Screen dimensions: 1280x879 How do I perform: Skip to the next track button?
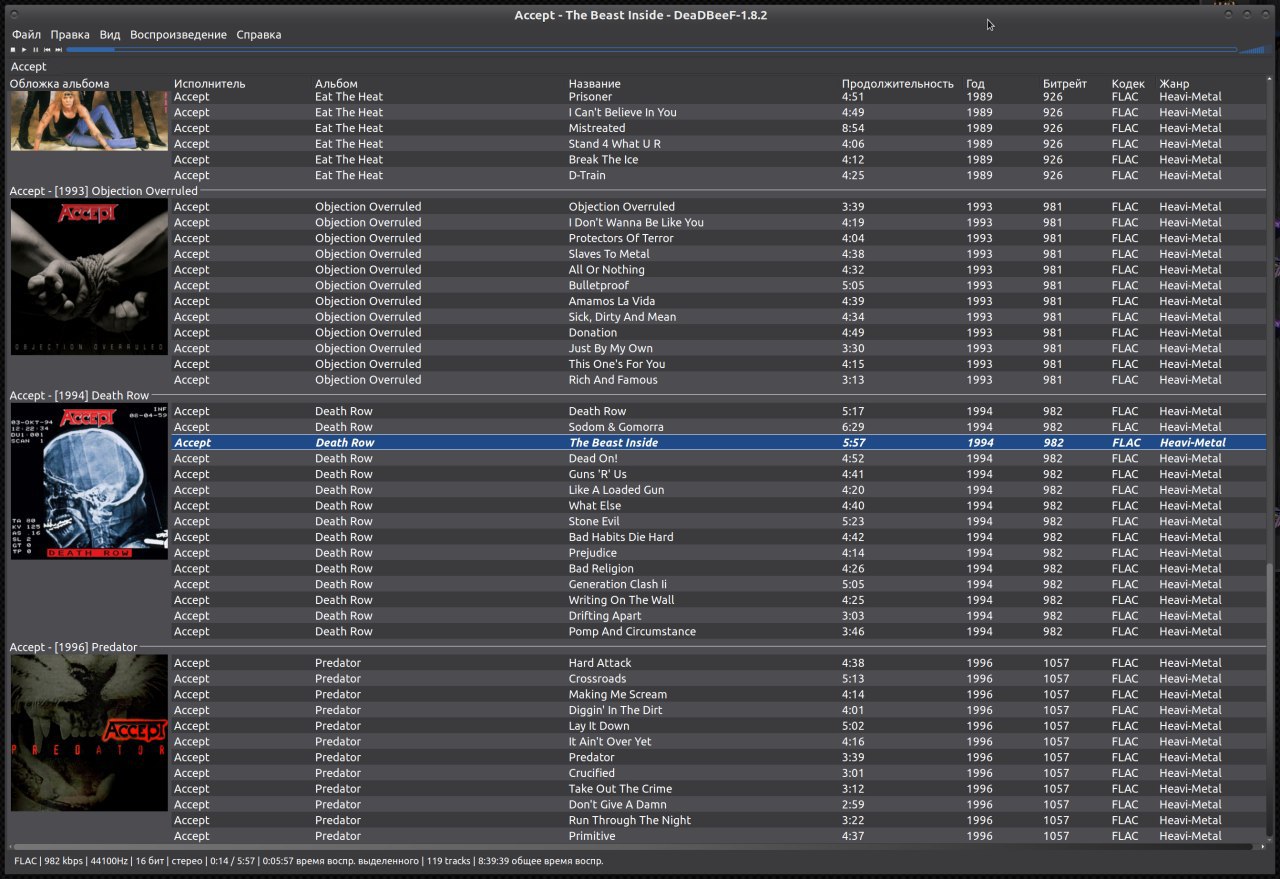pyautogui.click(x=59, y=49)
